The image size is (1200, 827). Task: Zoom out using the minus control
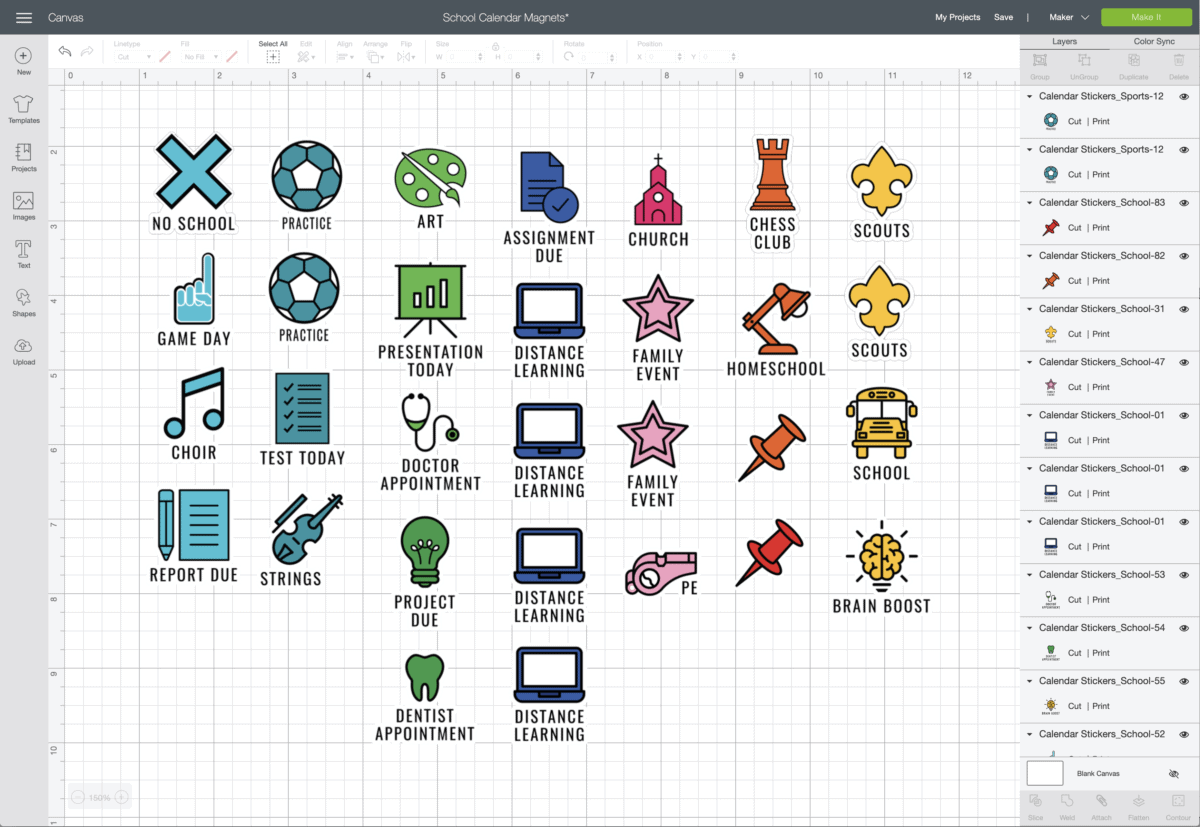(x=77, y=797)
